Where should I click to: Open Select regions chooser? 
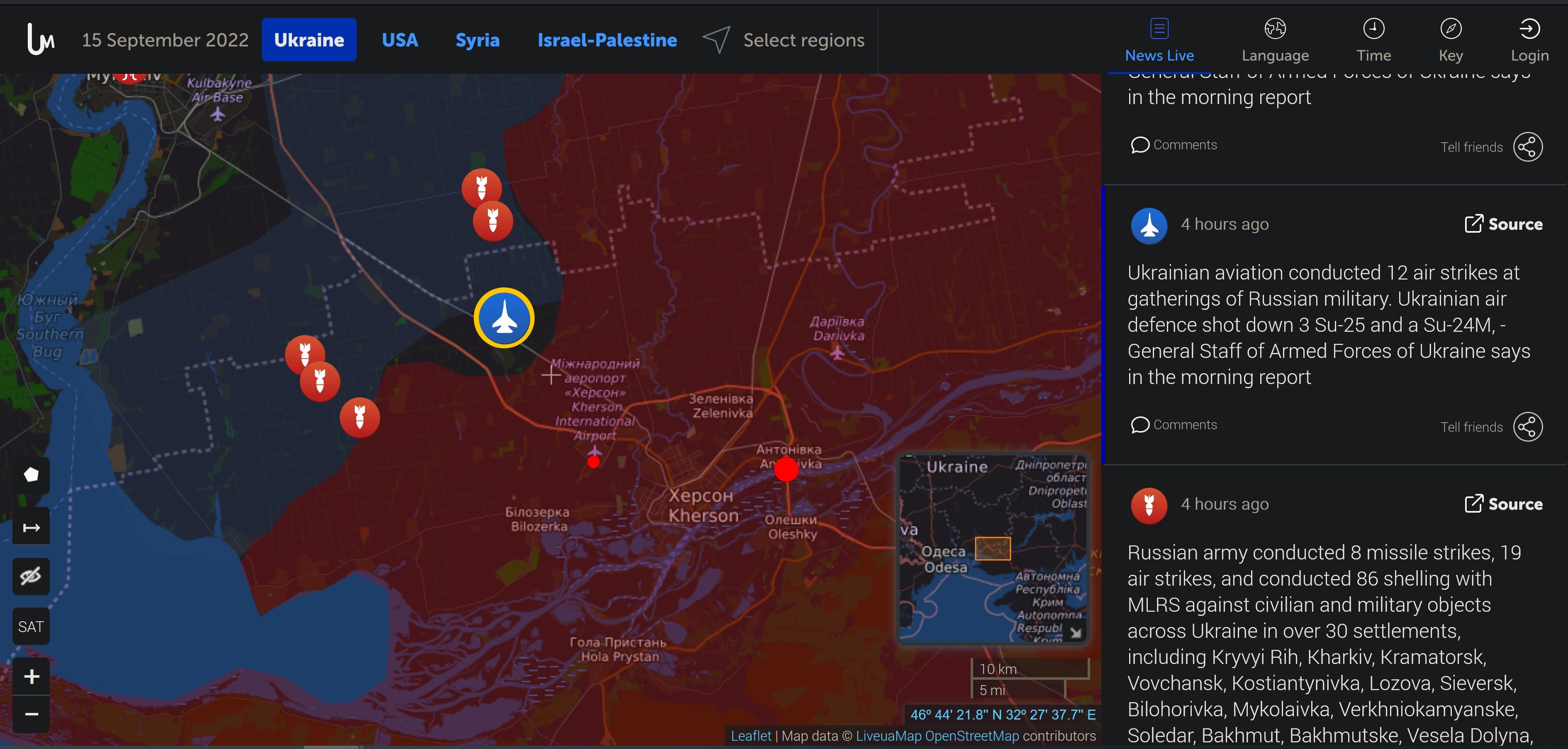point(784,39)
